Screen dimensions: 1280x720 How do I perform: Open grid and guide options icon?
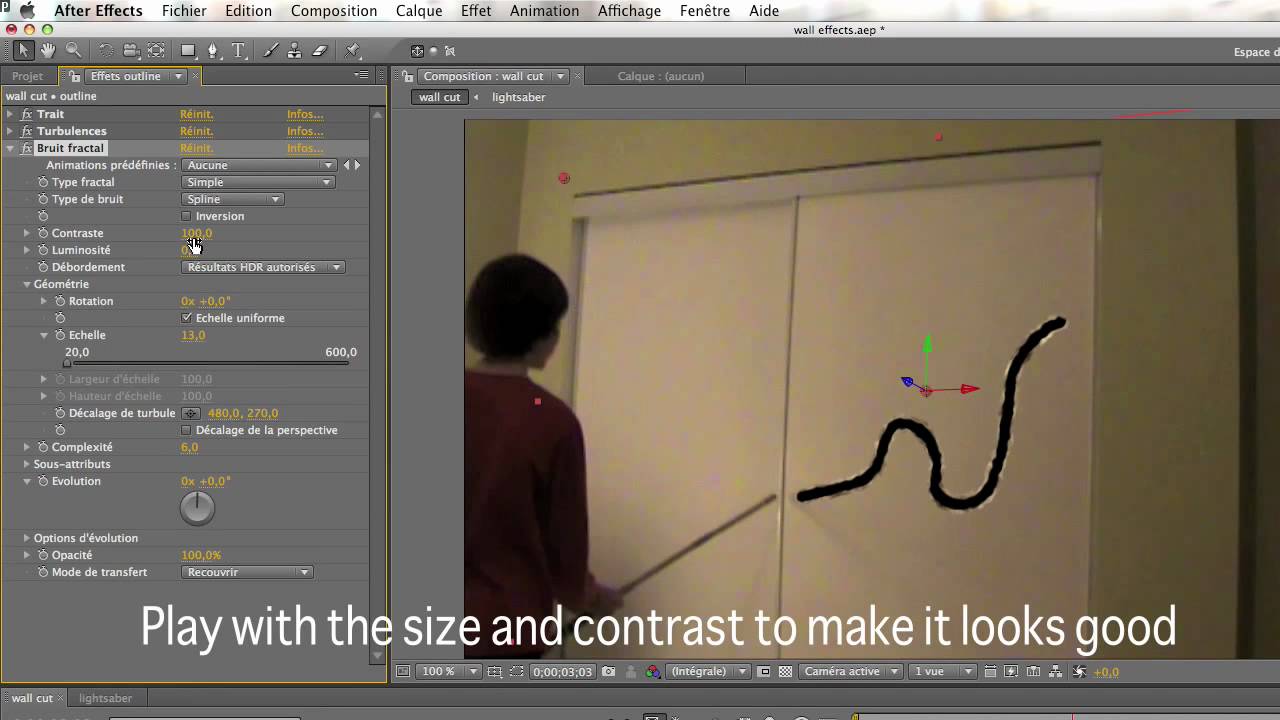point(495,672)
